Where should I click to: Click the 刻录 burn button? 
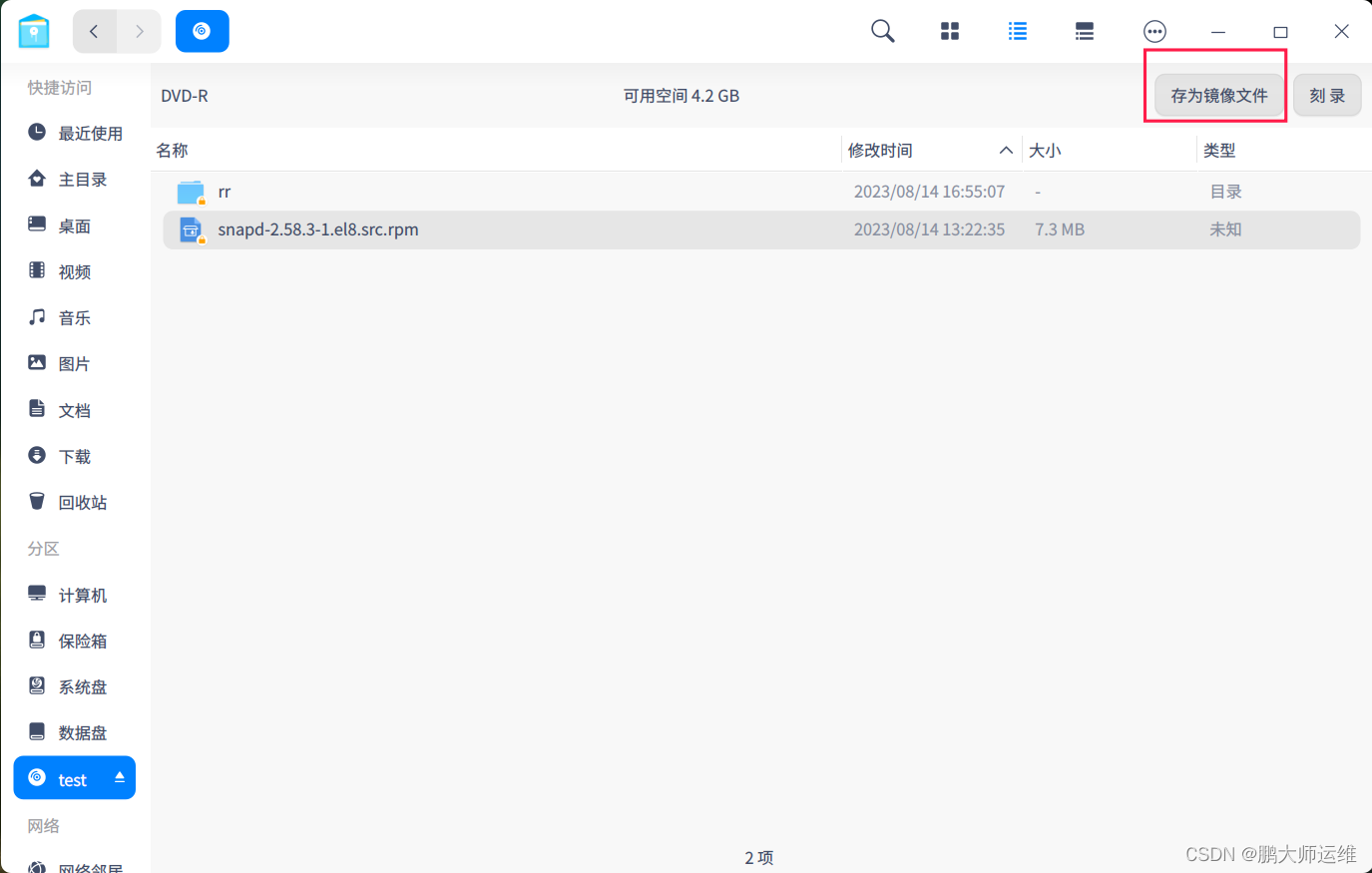[x=1327, y=96]
